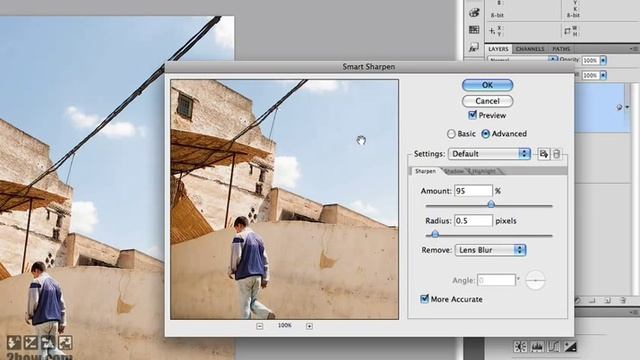Click the smart filter icon on the layer
The height and width of the screenshot is (360, 640).
pos(619,107)
